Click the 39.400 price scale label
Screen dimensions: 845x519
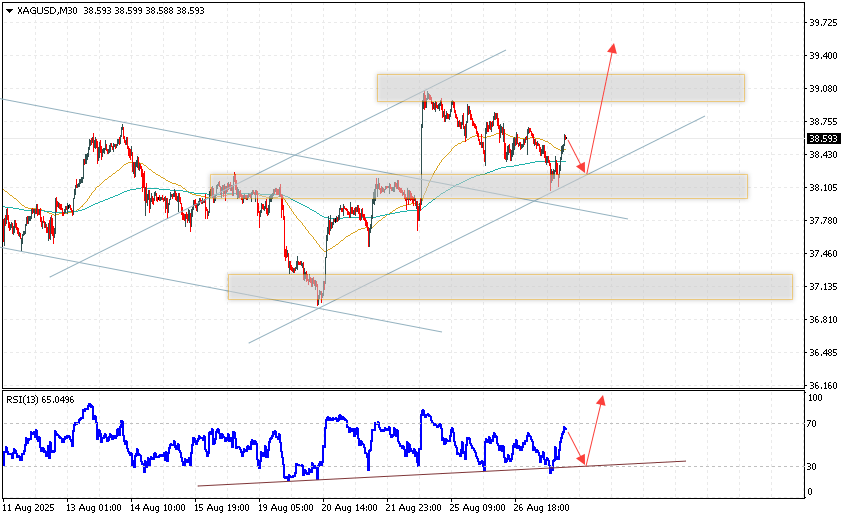point(823,56)
